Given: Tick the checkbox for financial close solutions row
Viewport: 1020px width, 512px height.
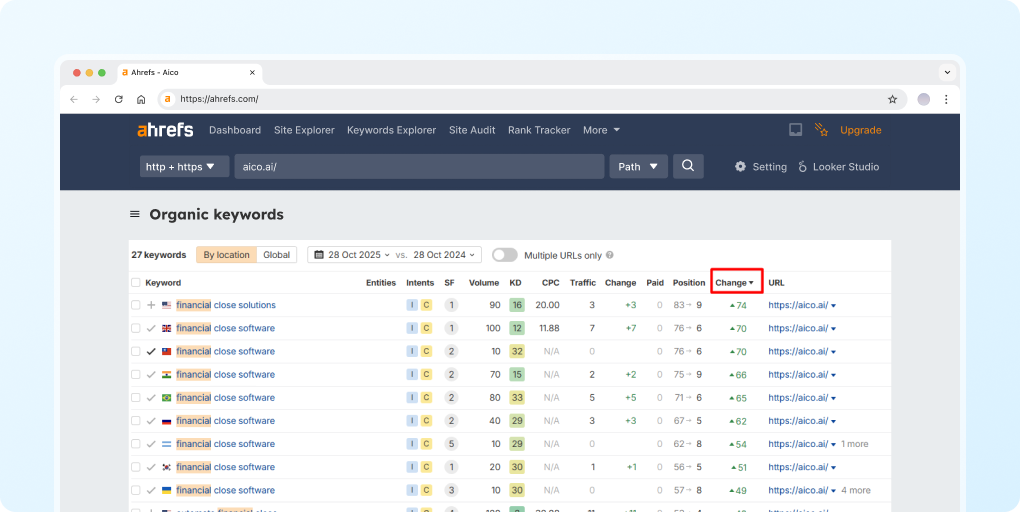Looking at the screenshot, I should pyautogui.click(x=136, y=305).
